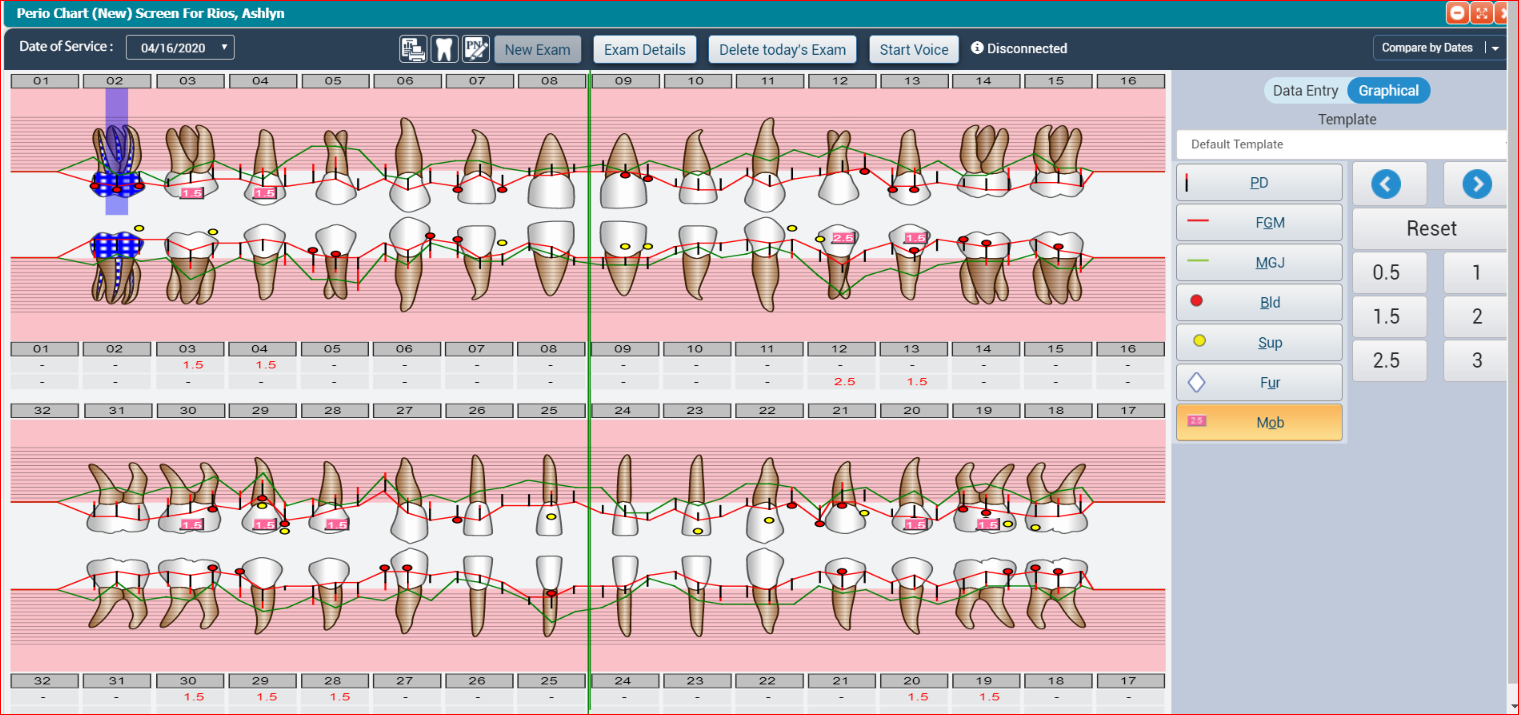Set value with the 0.5 button
This screenshot has height=715, width=1519.
[1385, 273]
